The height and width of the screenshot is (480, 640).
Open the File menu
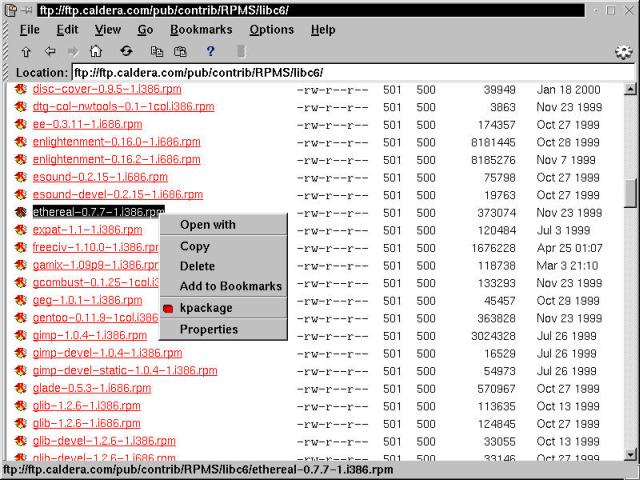coord(30,30)
